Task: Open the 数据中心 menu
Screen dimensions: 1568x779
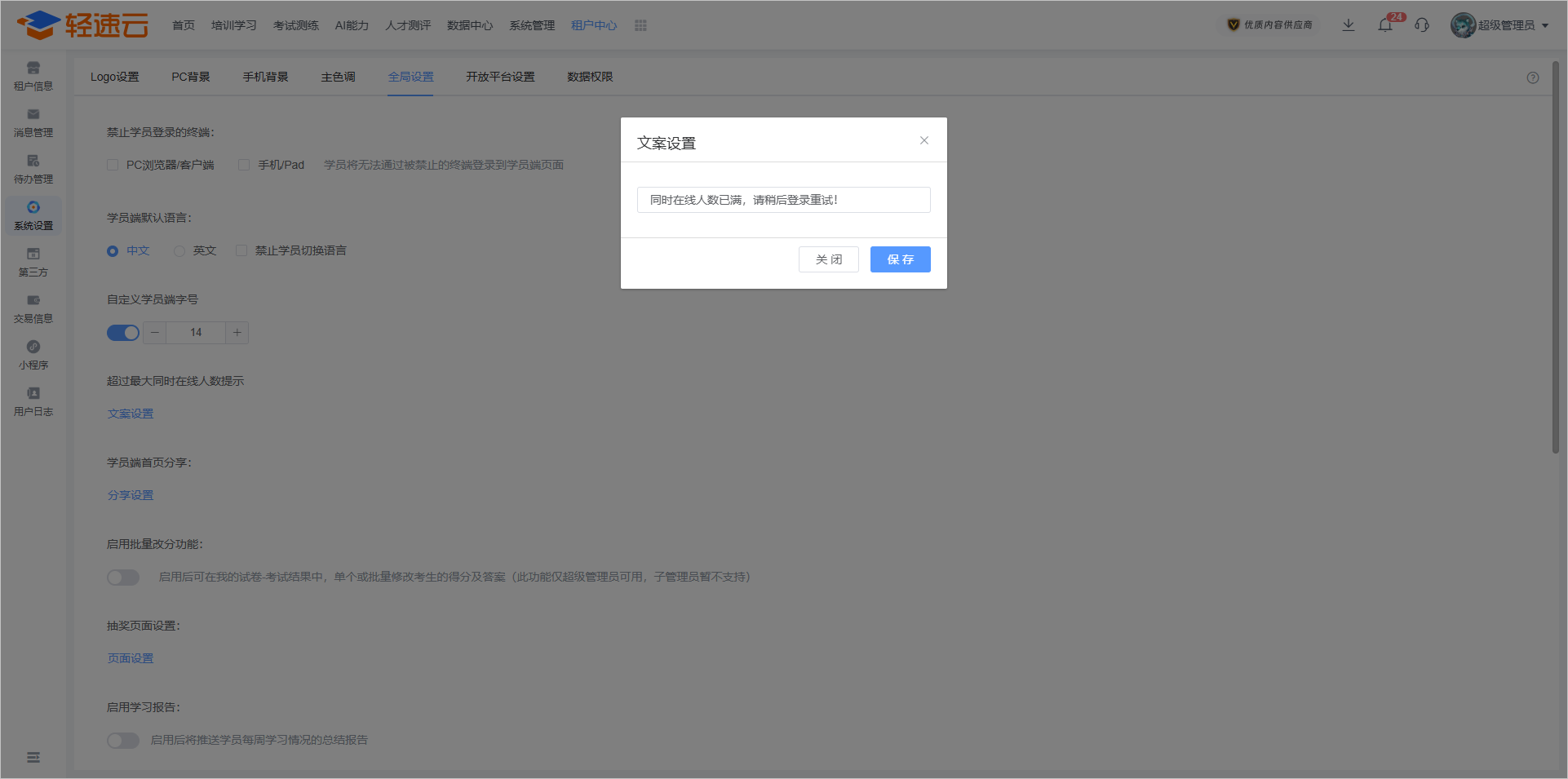Action: (470, 26)
